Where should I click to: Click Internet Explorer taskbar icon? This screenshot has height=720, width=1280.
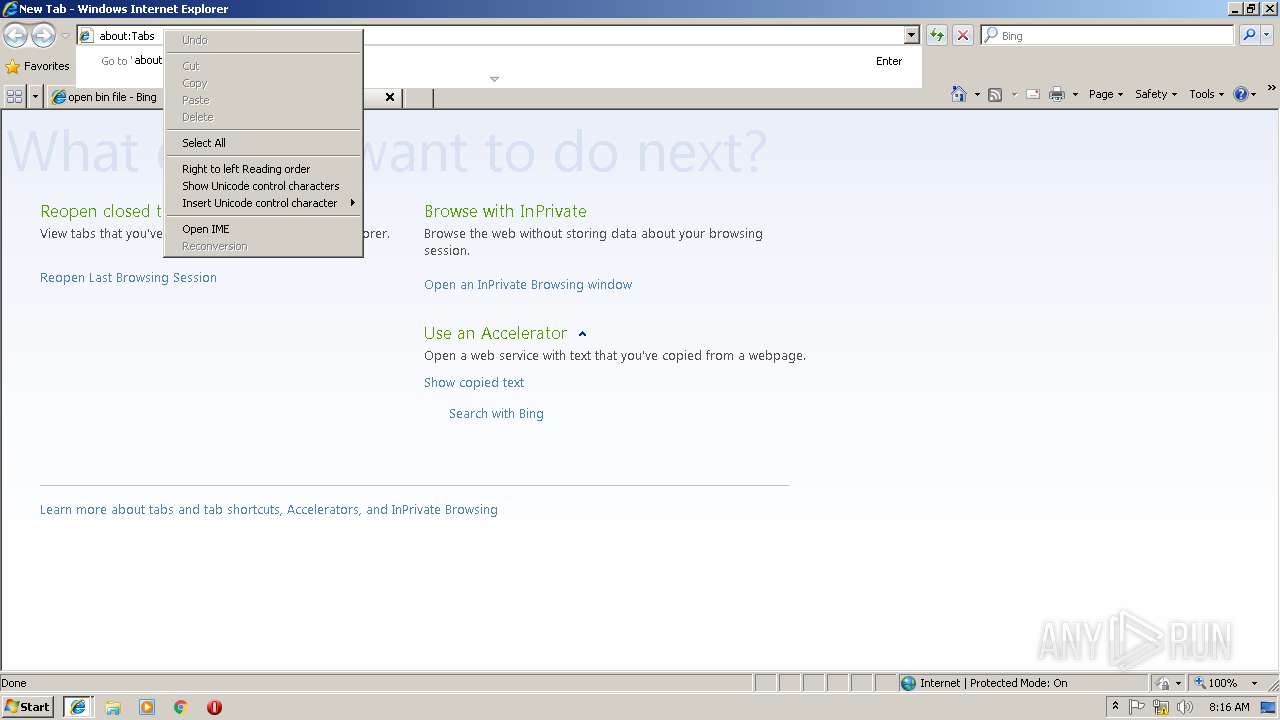tap(78, 707)
